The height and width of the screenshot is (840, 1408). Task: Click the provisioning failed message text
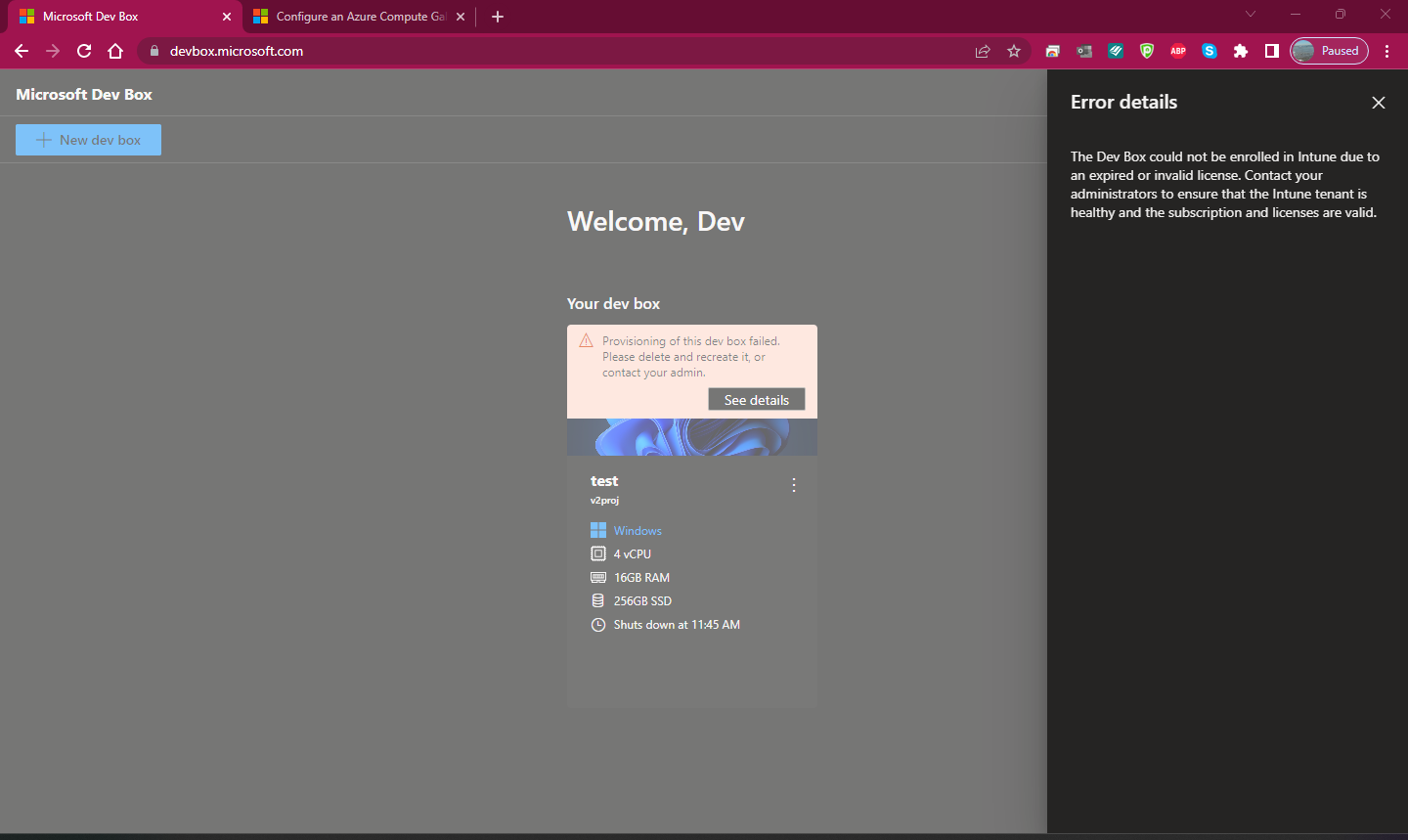691,357
